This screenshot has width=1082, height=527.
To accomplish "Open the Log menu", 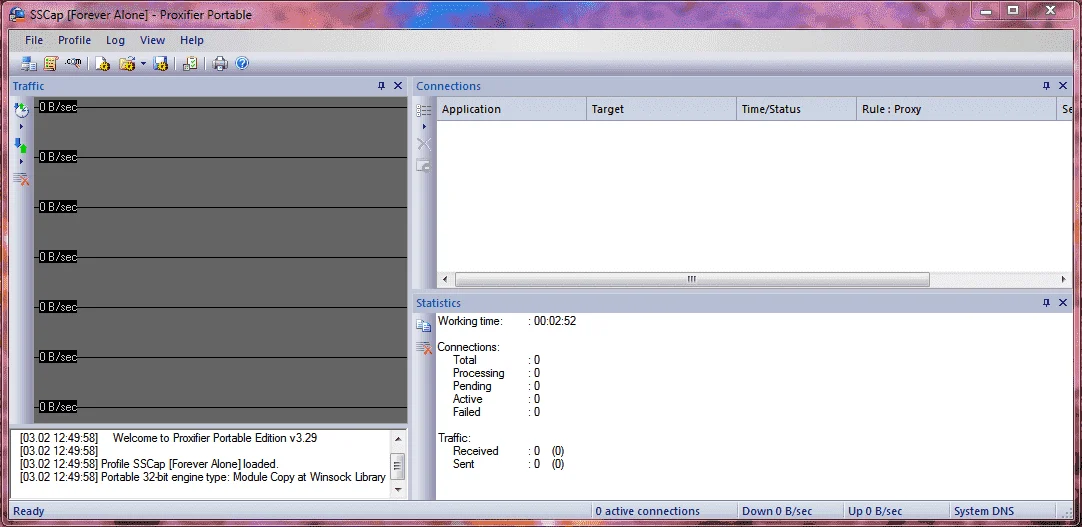I will [x=115, y=40].
